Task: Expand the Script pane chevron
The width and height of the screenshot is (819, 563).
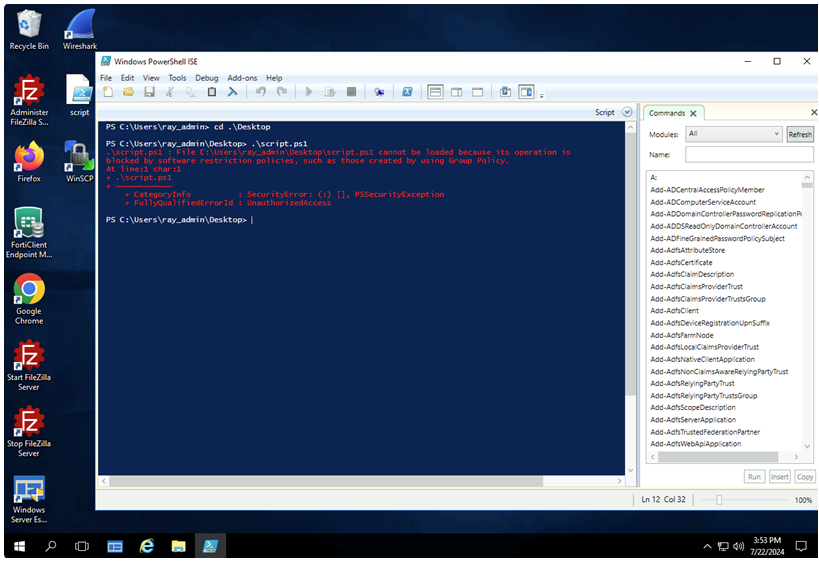Action: (x=627, y=113)
